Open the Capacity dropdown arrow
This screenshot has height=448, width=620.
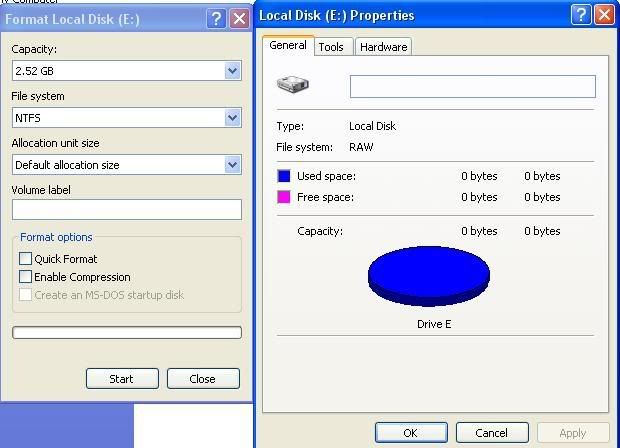pyautogui.click(x=232, y=71)
